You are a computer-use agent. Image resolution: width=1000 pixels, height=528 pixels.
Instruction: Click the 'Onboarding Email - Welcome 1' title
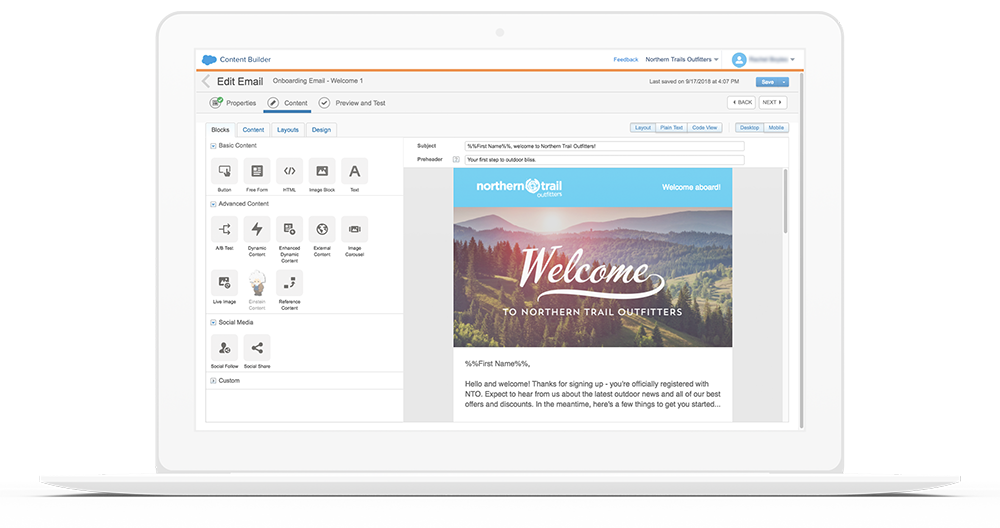(x=318, y=81)
